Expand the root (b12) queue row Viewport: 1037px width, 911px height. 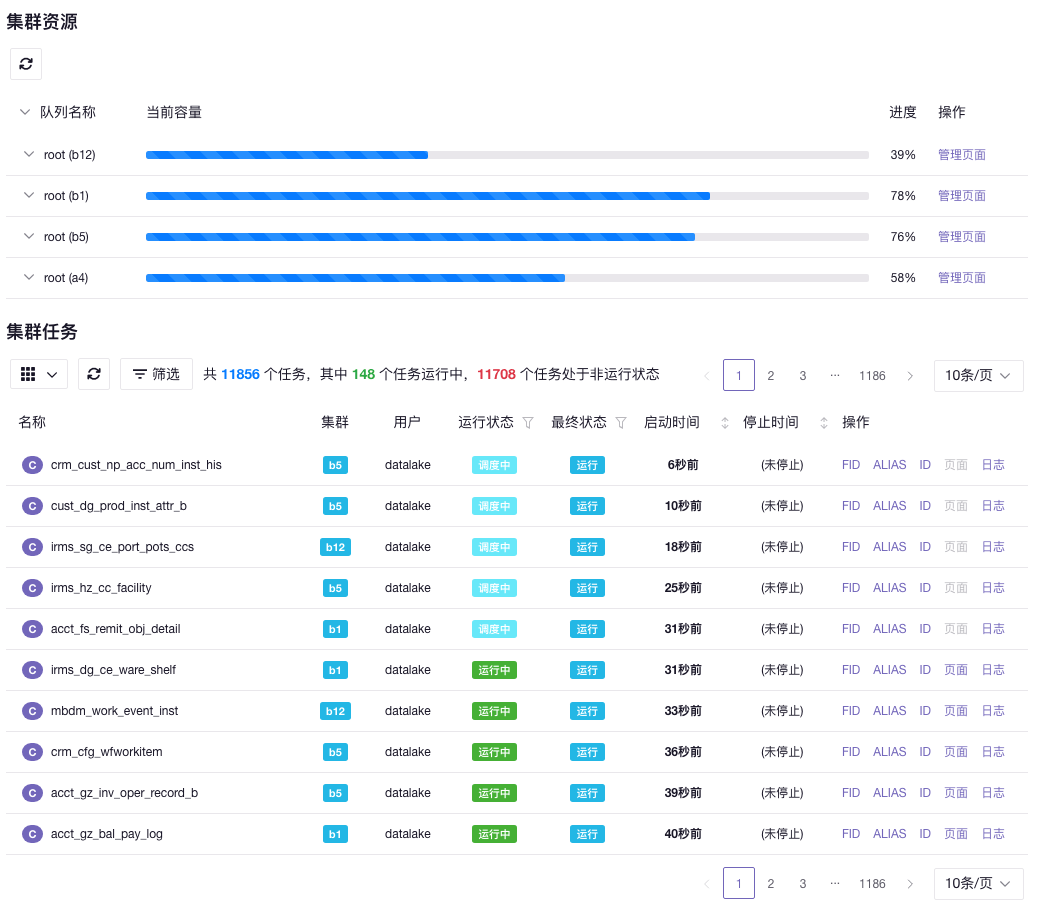point(28,155)
